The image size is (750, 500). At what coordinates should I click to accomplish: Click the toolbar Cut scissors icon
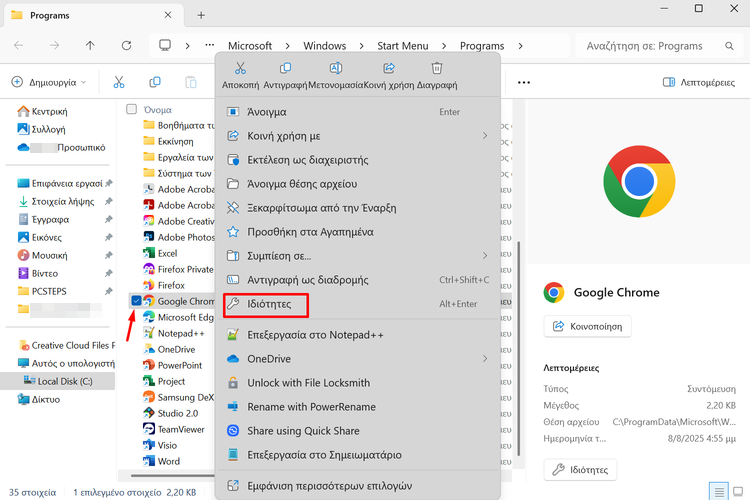click(x=119, y=82)
